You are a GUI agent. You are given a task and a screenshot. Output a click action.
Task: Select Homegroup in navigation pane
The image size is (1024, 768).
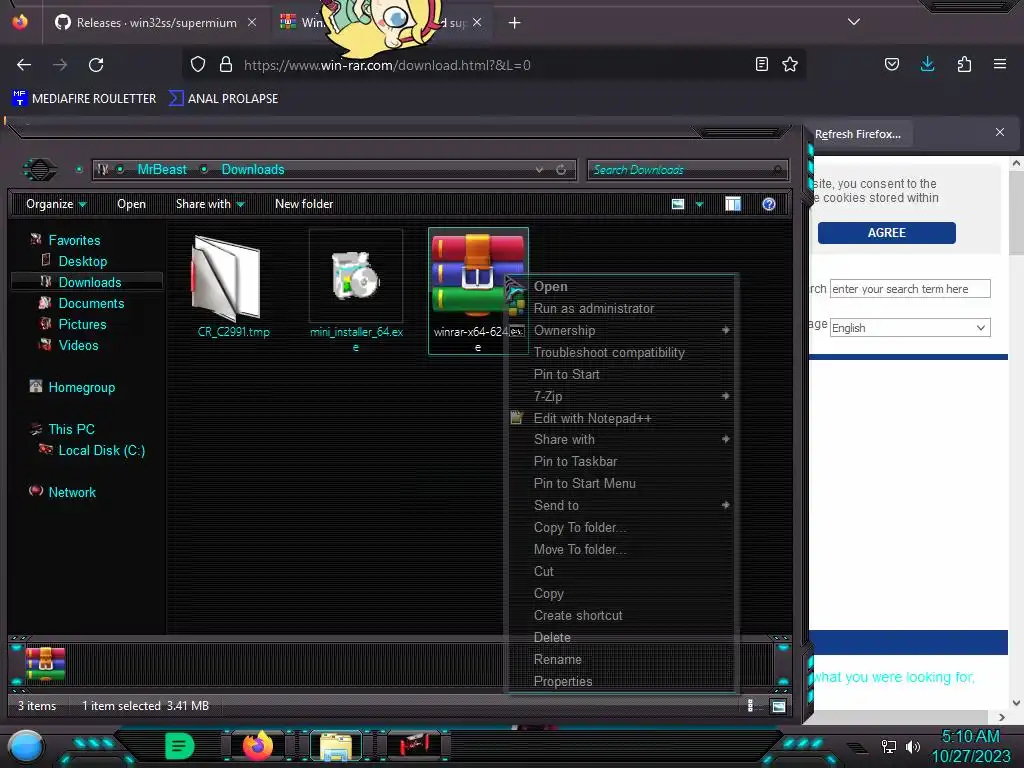82,387
